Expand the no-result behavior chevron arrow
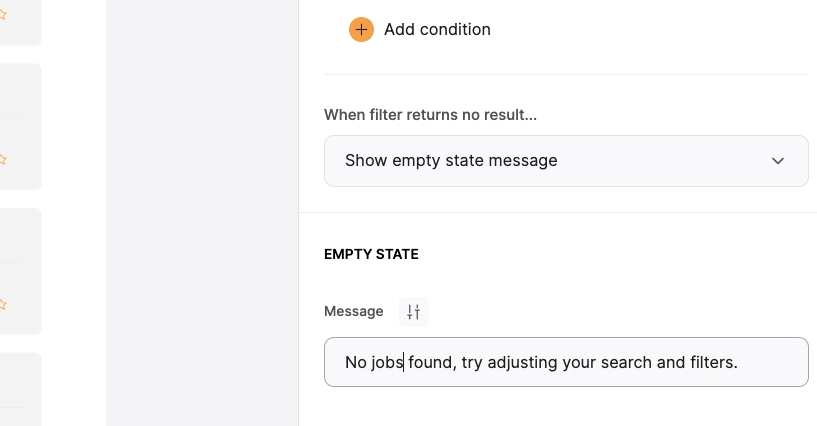The width and height of the screenshot is (817, 426). coord(777,161)
